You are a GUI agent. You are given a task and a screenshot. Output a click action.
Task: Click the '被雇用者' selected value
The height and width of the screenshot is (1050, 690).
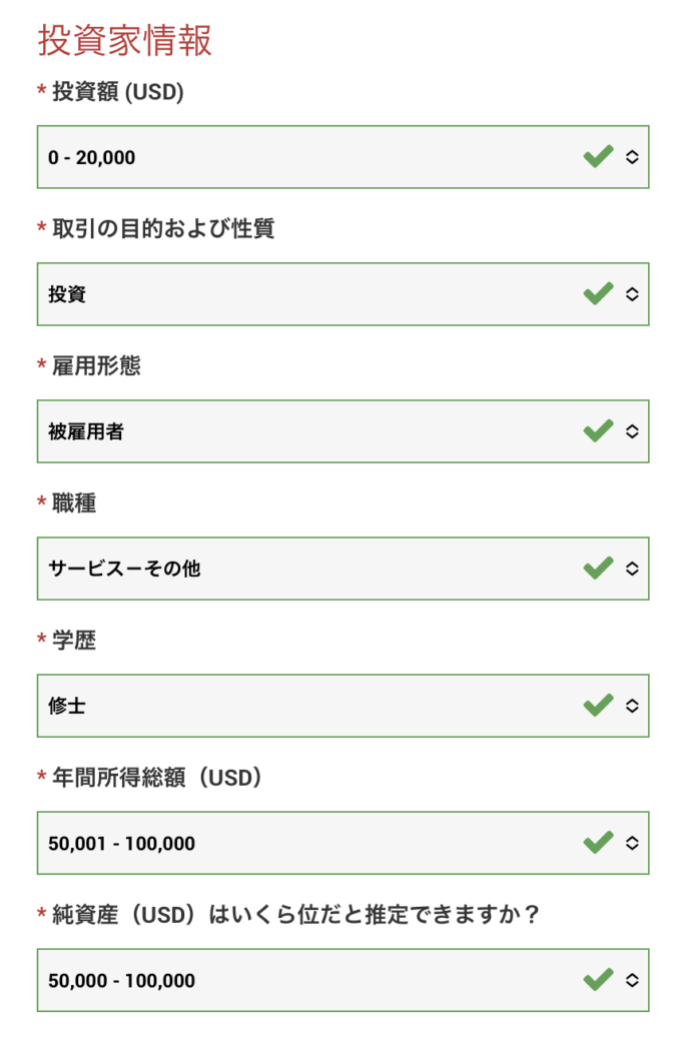coord(86,431)
